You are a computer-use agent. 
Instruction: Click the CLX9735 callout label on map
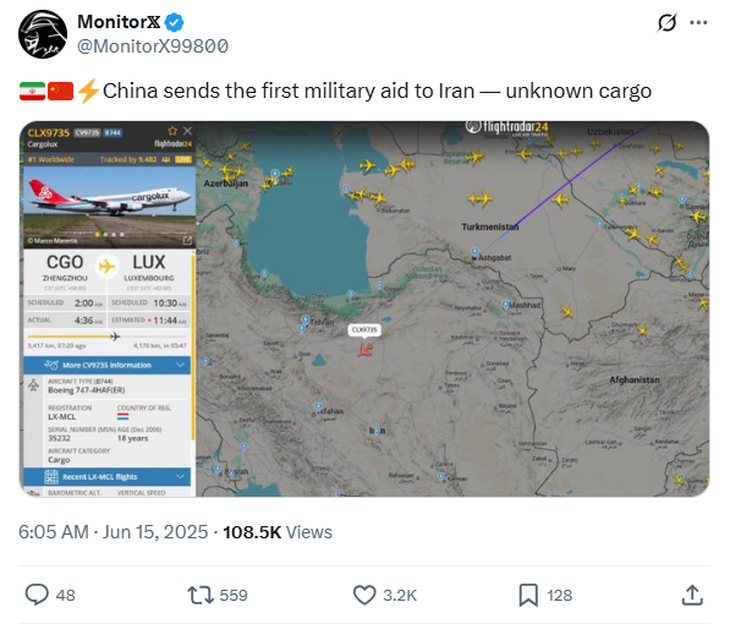pyautogui.click(x=365, y=330)
